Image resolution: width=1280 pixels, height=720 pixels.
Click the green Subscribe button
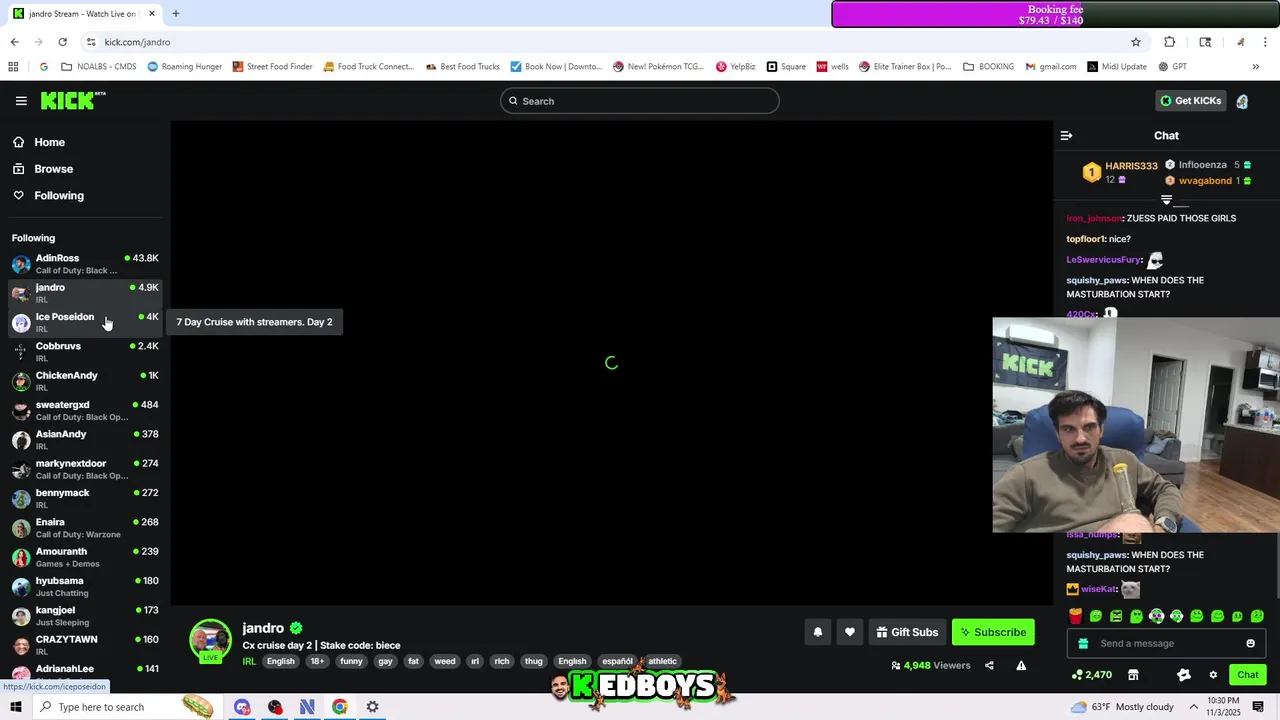point(993,632)
